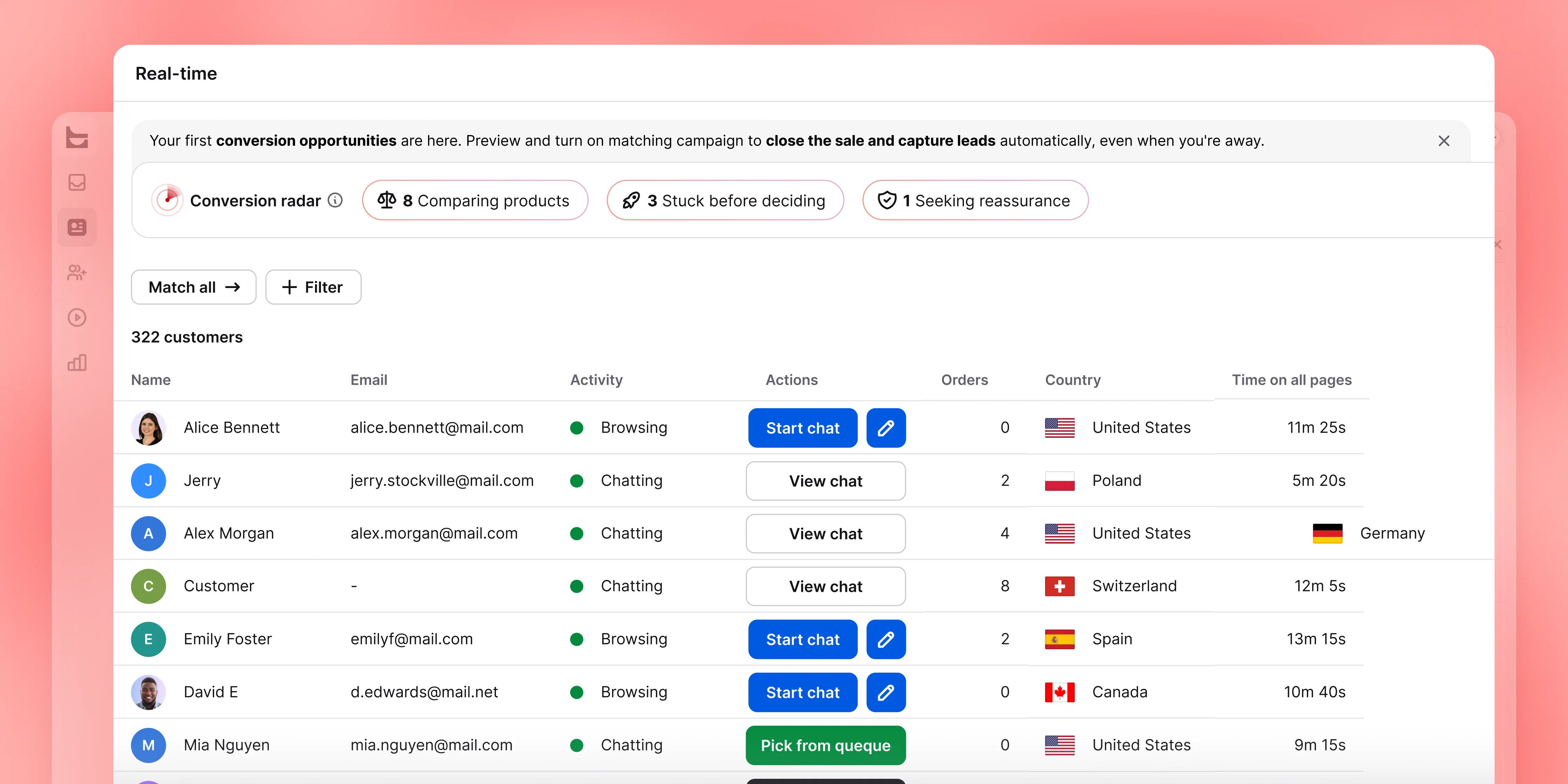Click the Conversion radar icon
This screenshot has height=784, width=1568.
pos(167,199)
